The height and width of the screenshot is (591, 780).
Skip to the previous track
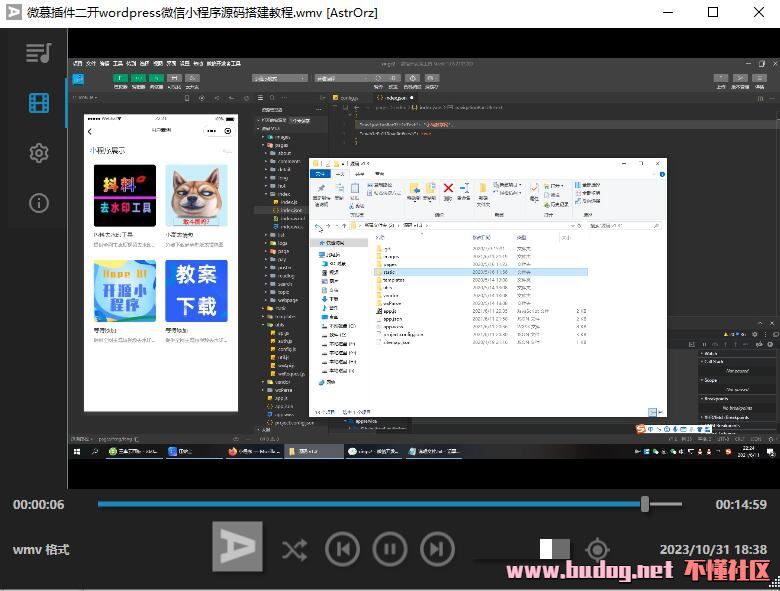coord(342,549)
